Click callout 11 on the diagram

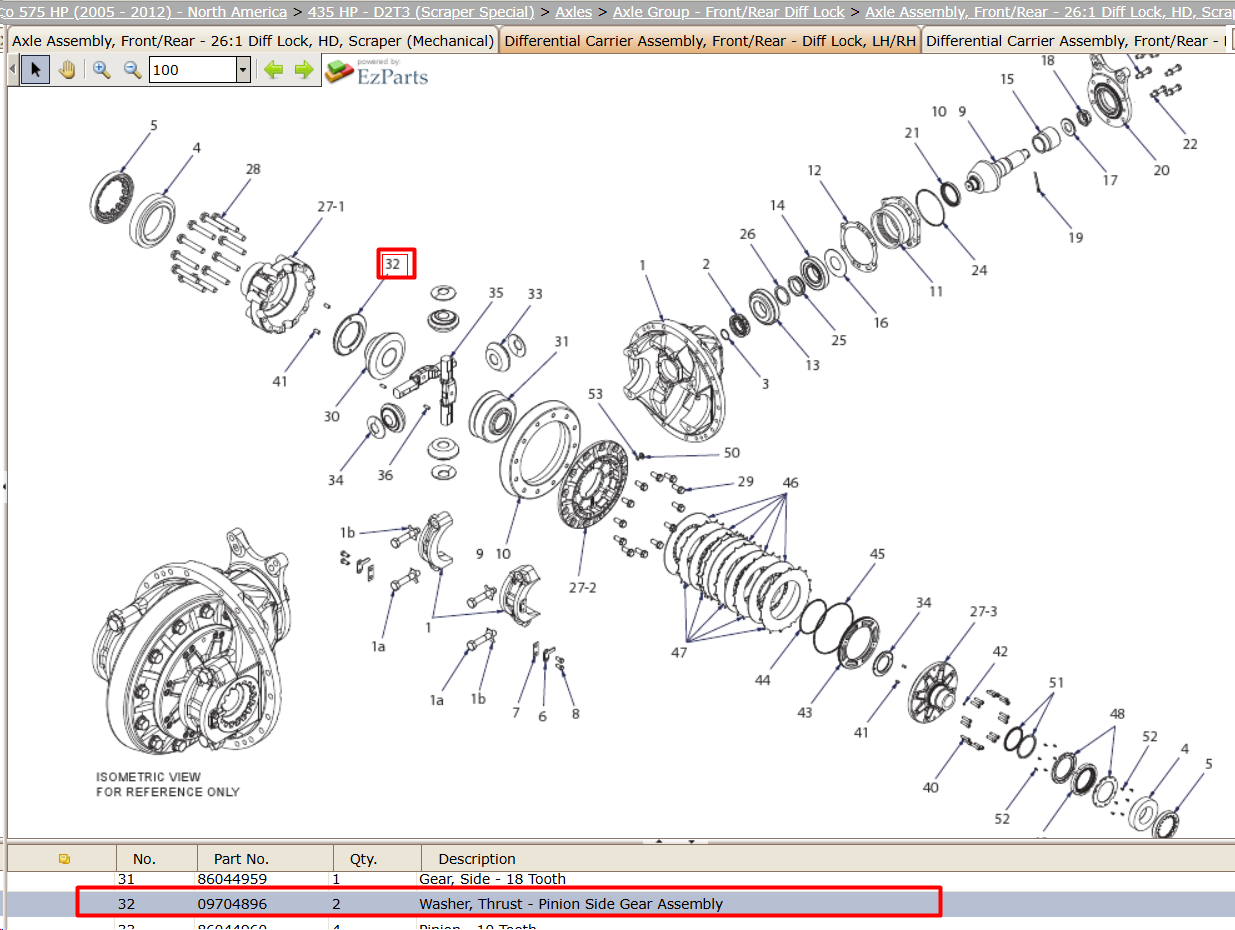click(x=936, y=292)
